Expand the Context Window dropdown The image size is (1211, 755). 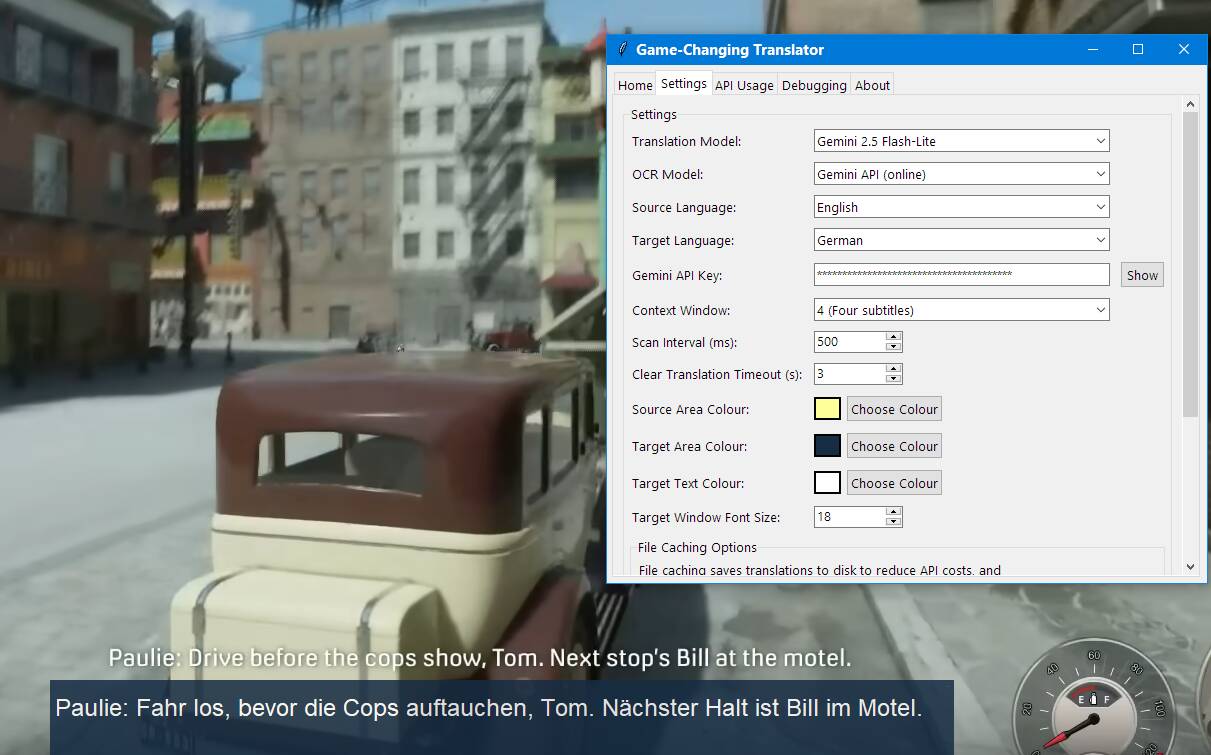pyautogui.click(x=962, y=310)
